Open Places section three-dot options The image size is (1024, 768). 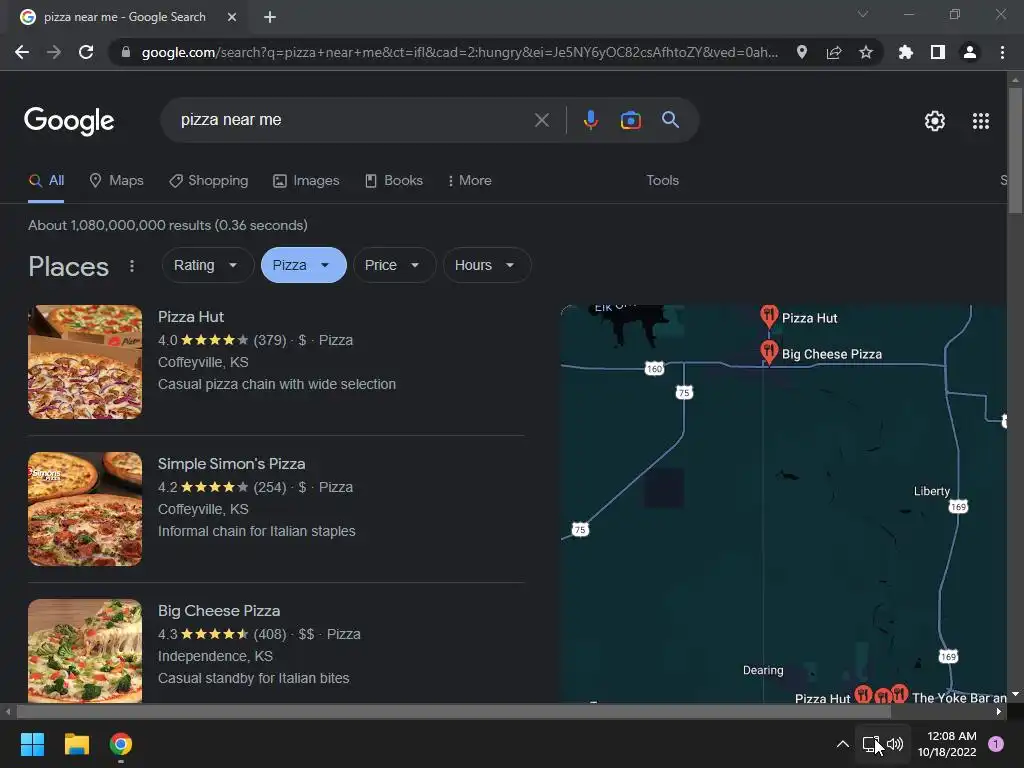132,266
